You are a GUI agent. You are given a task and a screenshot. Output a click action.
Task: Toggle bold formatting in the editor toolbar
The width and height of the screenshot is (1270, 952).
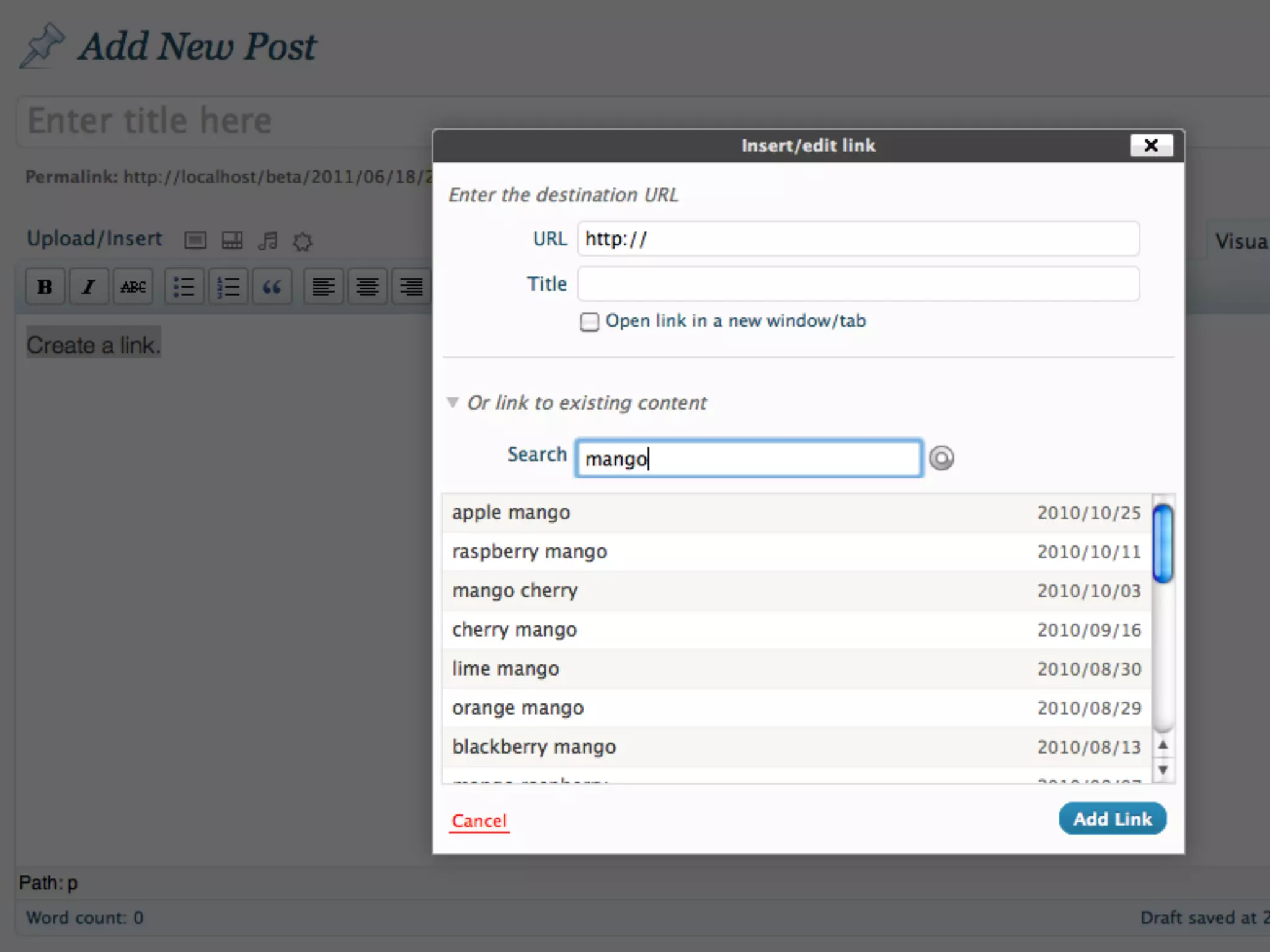pos(45,287)
